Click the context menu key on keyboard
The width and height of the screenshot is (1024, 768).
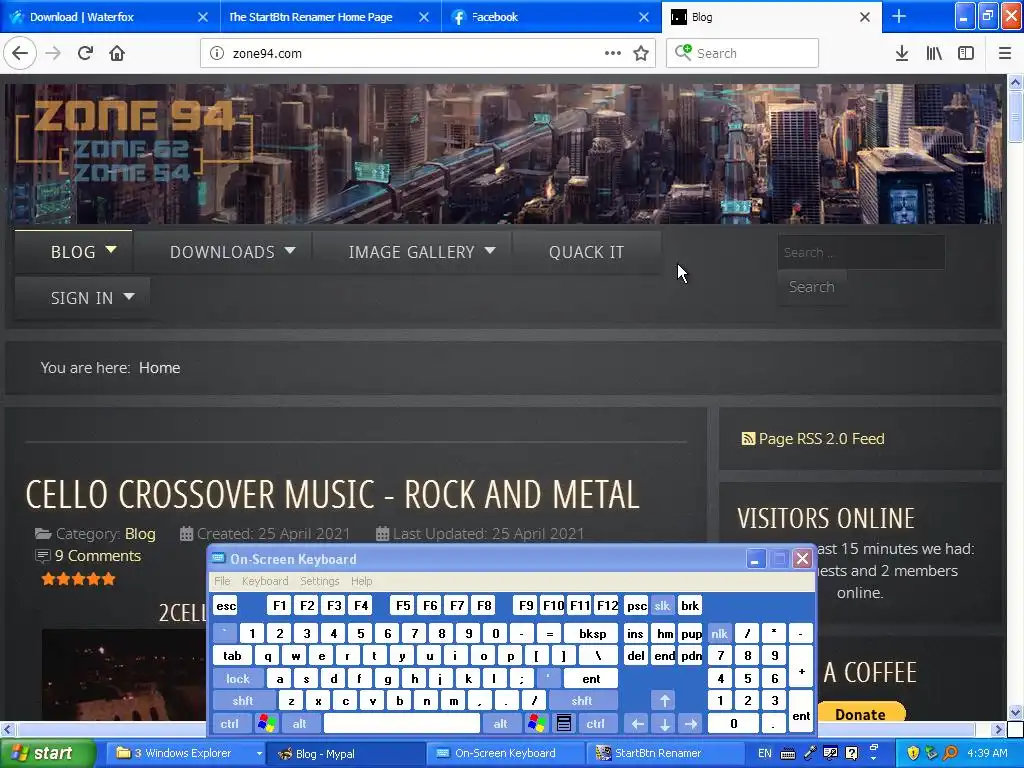pyautogui.click(x=564, y=723)
